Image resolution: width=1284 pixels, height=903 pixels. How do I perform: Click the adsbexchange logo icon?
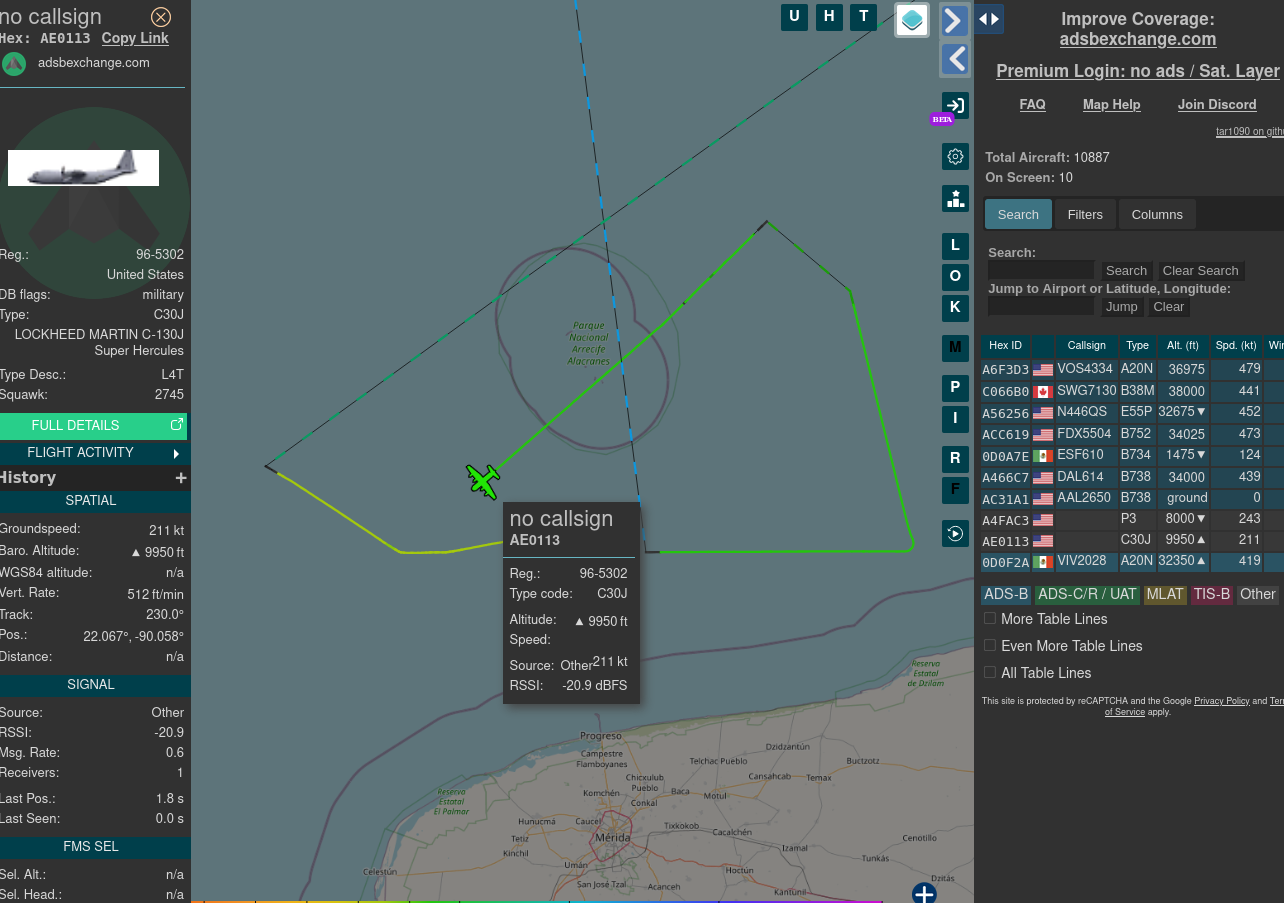(x=14, y=64)
